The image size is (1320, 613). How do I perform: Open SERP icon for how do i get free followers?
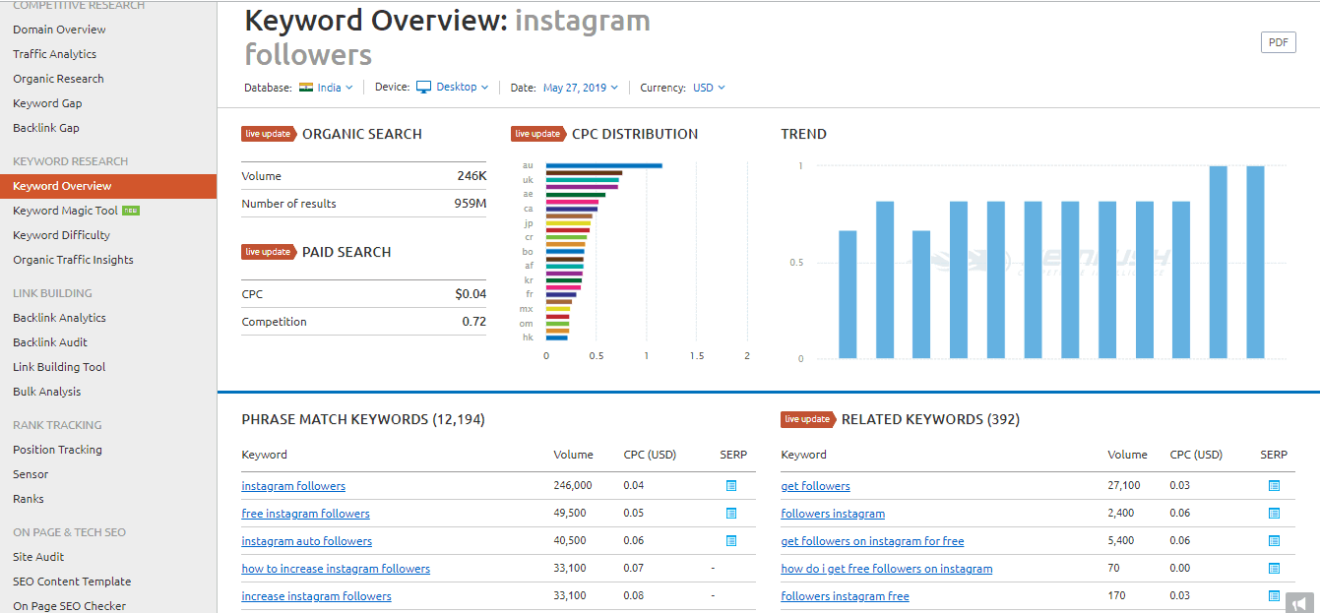tap(1274, 568)
